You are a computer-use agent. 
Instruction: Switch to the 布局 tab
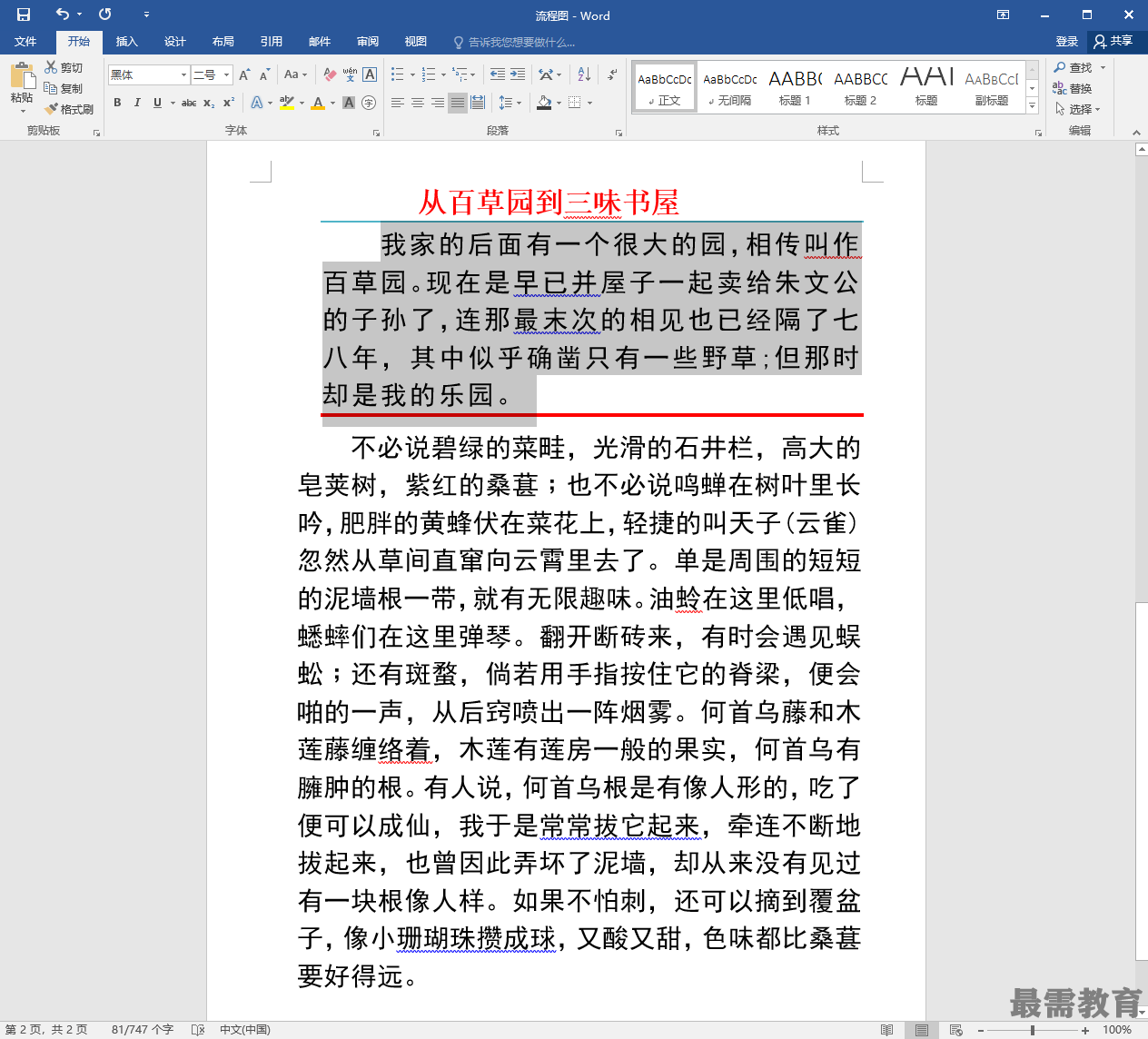tap(223, 42)
